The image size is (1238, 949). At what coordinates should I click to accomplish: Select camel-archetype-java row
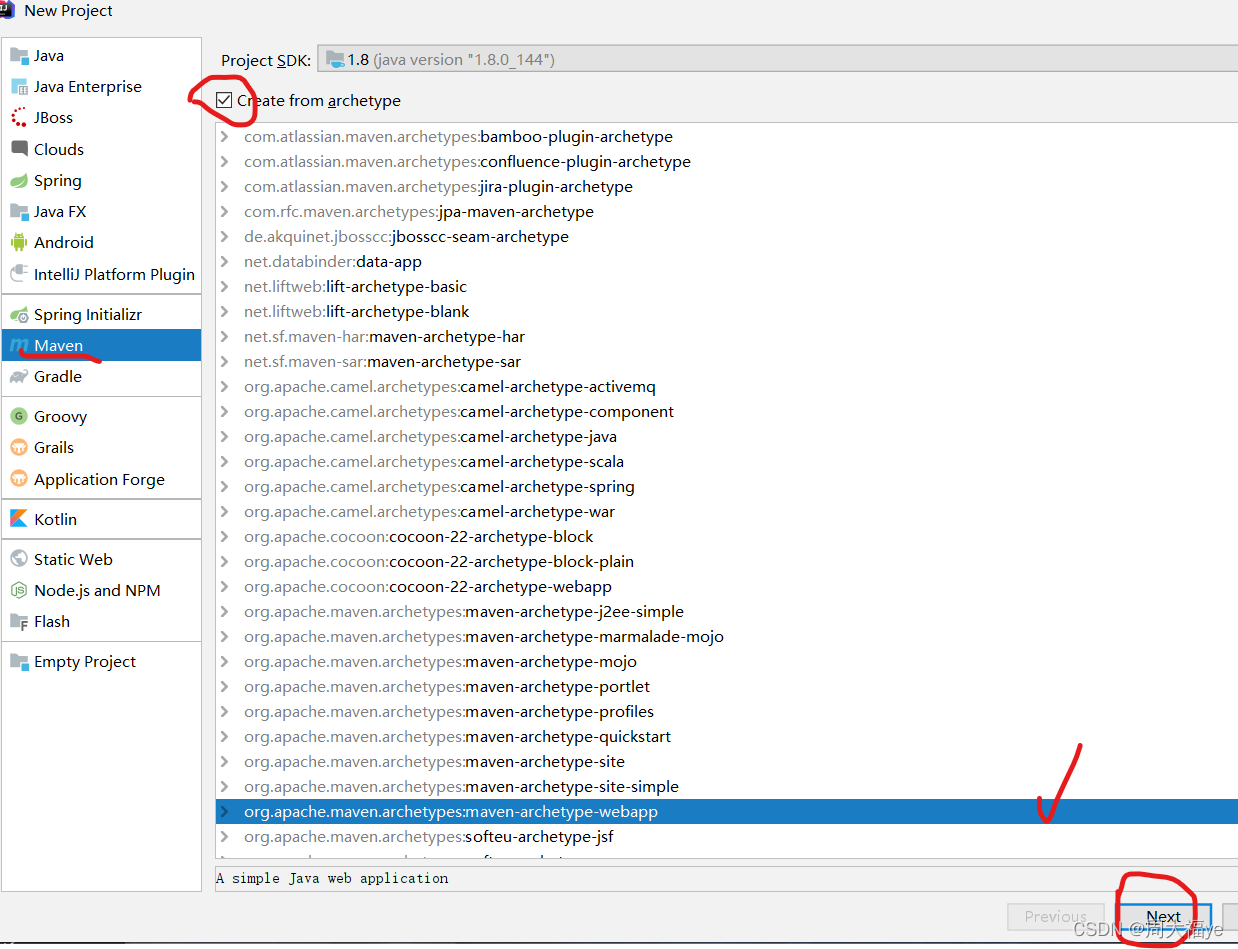click(x=727, y=437)
